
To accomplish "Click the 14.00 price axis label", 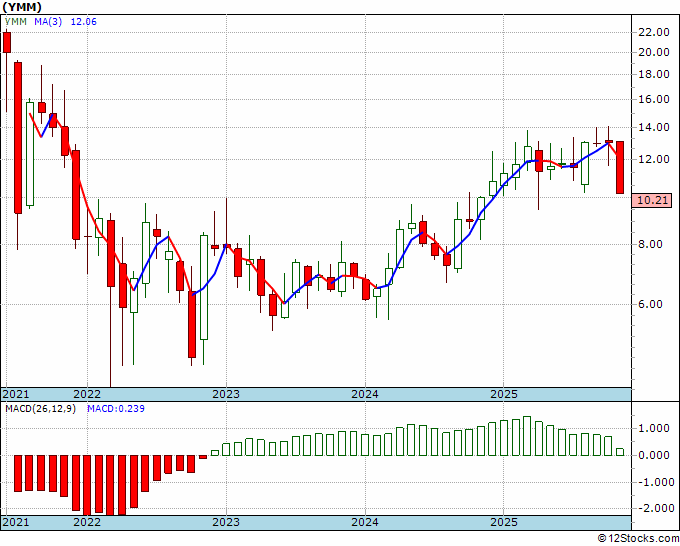I will [654, 128].
